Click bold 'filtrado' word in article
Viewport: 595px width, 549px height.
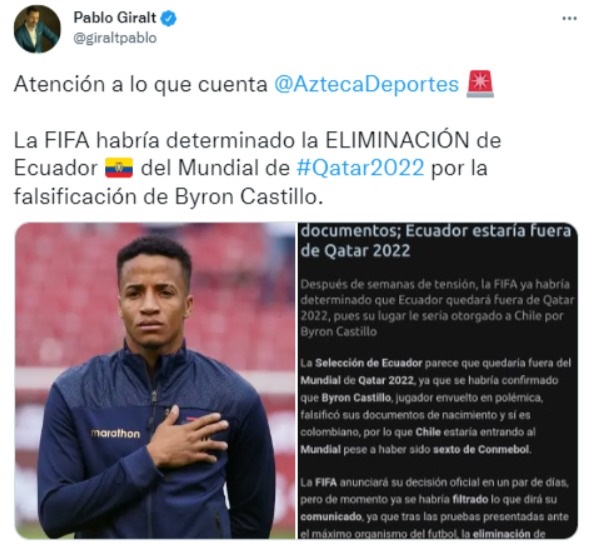coord(470,499)
